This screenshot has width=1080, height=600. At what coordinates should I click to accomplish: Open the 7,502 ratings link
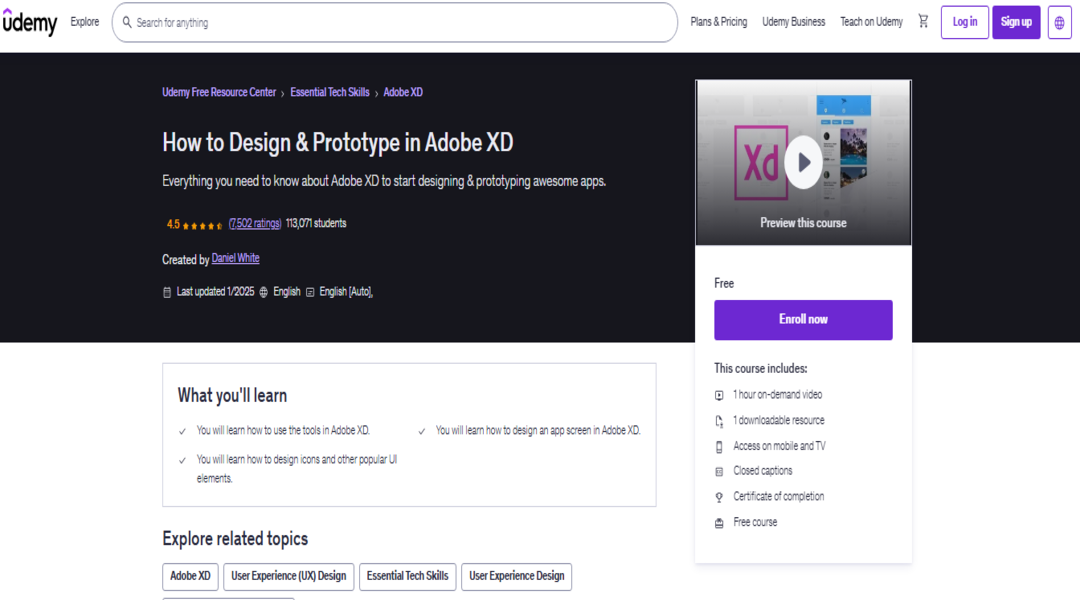click(x=255, y=223)
